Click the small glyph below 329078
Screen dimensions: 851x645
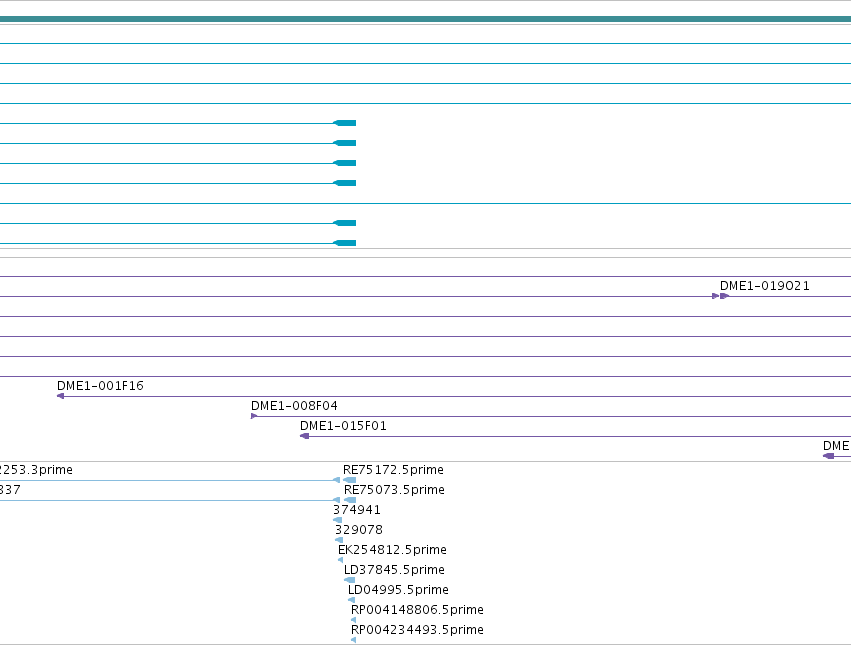click(x=339, y=540)
